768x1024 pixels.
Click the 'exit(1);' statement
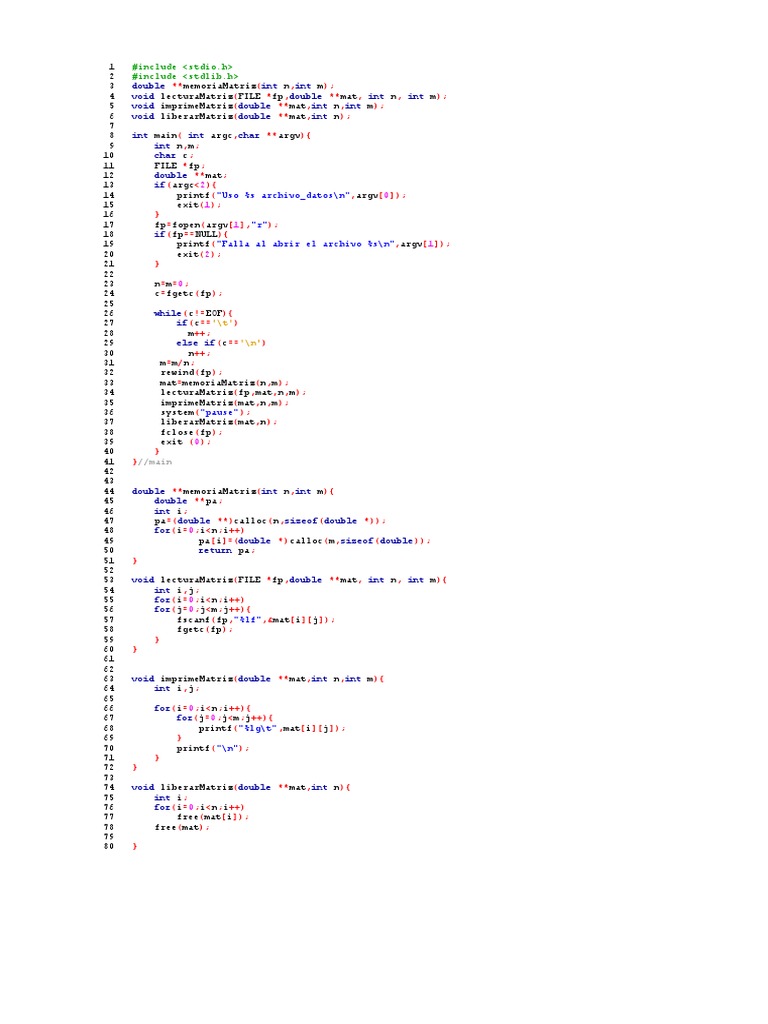[199, 205]
